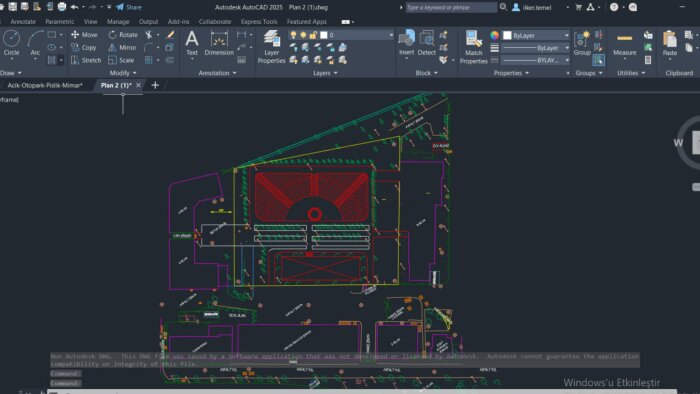Use the Copy tool in Modify panel

pyautogui.click(x=84, y=47)
